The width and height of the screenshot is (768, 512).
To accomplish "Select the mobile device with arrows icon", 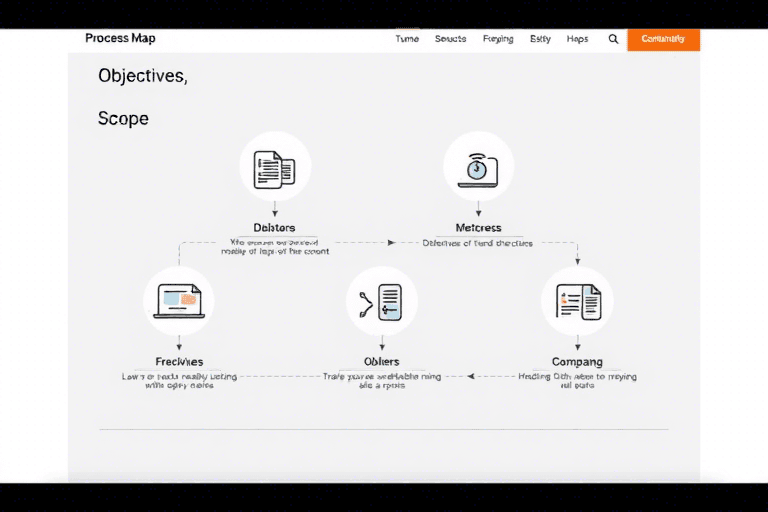I will [381, 301].
